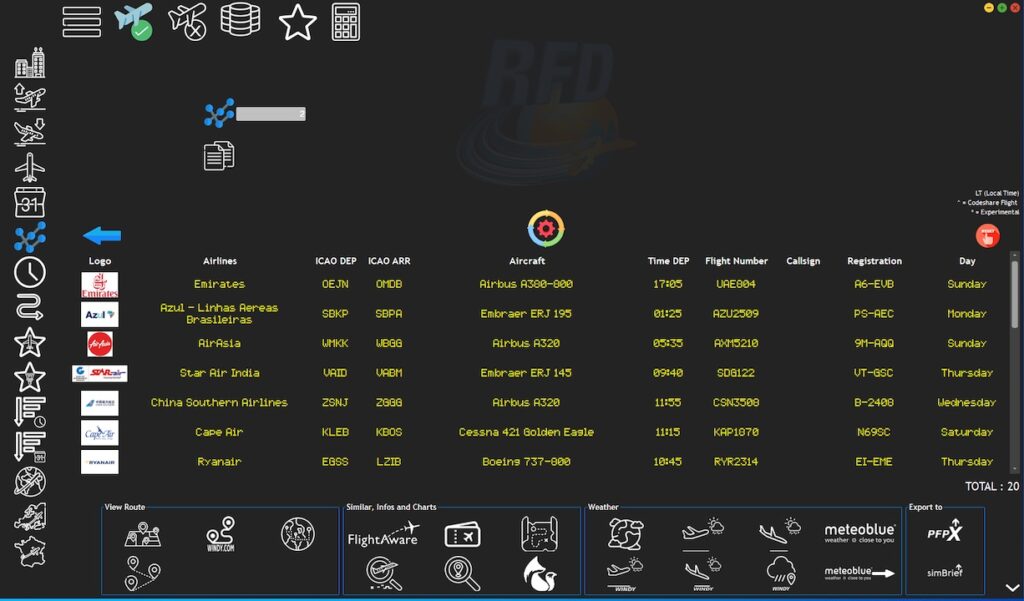Select Star Air India airline cell
1024x601 pixels.
click(219, 373)
